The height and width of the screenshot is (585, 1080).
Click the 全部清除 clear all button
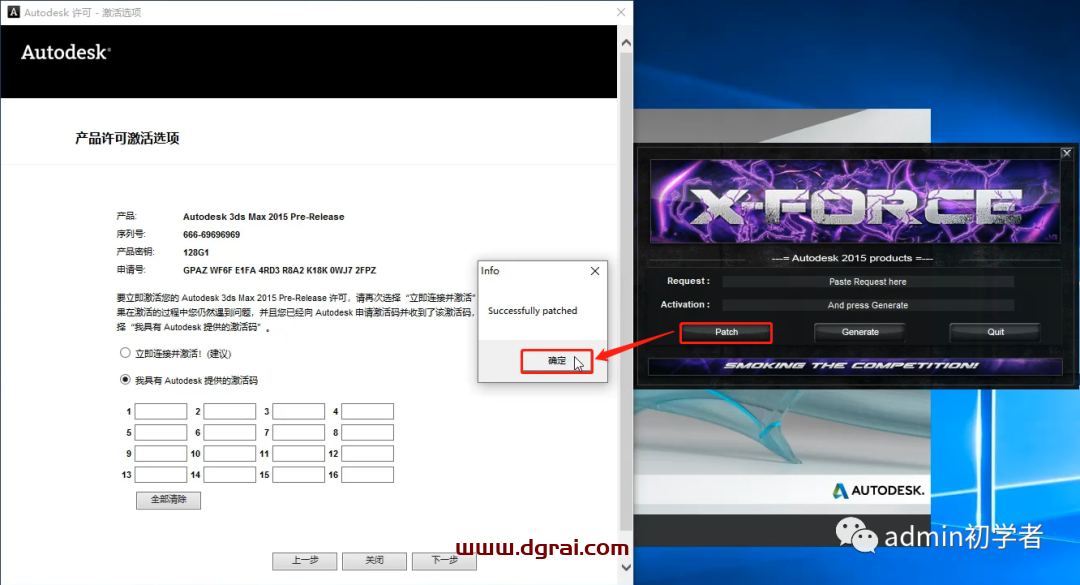pyautogui.click(x=168, y=500)
